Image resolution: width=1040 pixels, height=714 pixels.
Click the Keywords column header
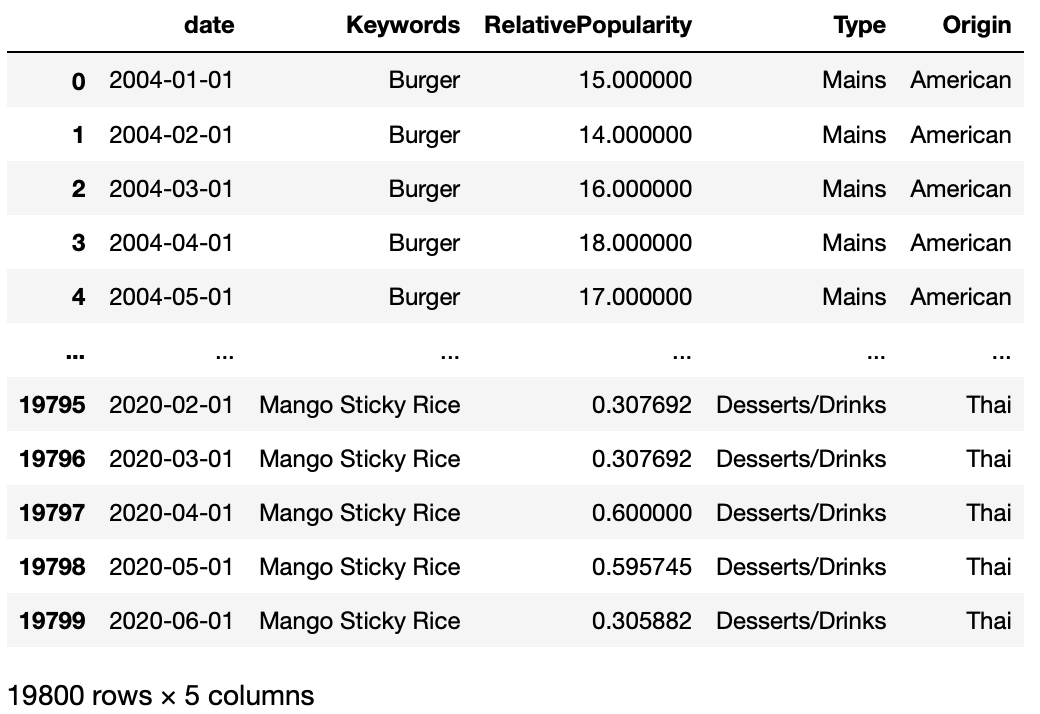pos(403,26)
